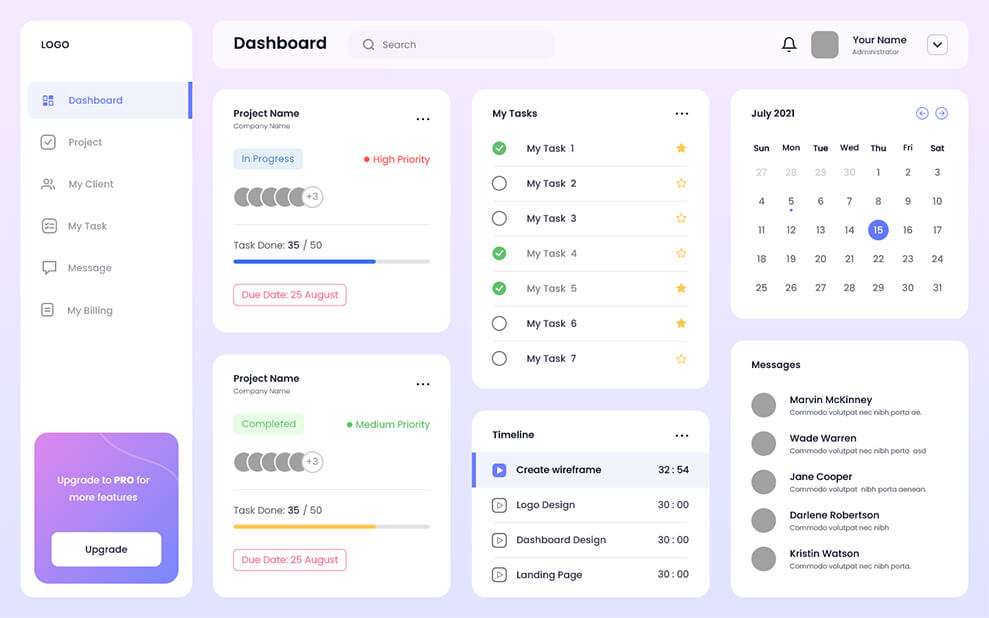Uncheck the completed My Task 4
989x618 pixels.
click(499, 253)
